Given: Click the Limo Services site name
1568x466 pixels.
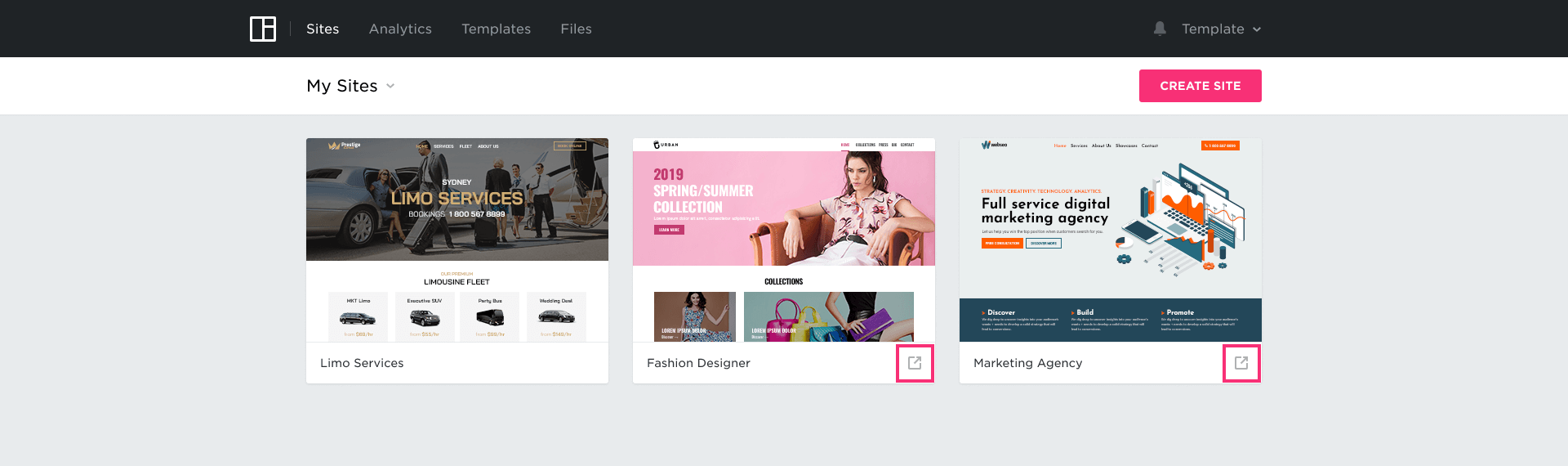Looking at the screenshot, I should pos(362,363).
